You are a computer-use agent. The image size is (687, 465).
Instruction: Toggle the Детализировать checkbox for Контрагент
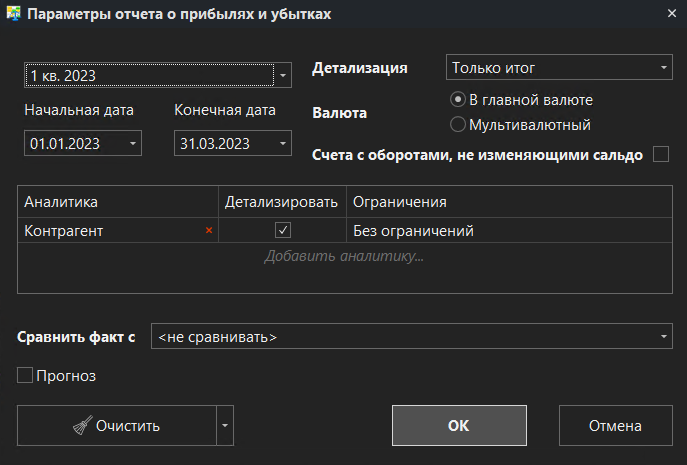click(283, 231)
